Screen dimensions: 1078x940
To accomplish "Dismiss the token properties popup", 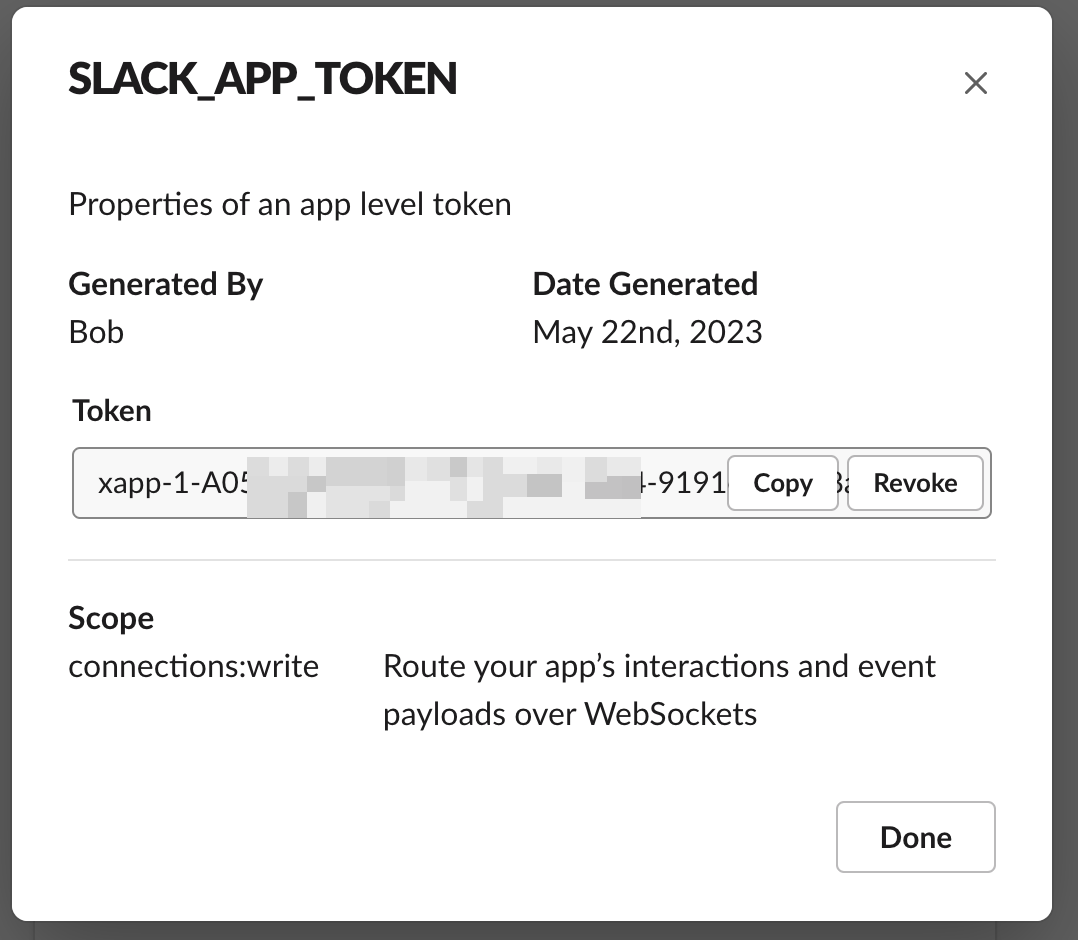I will pos(975,83).
